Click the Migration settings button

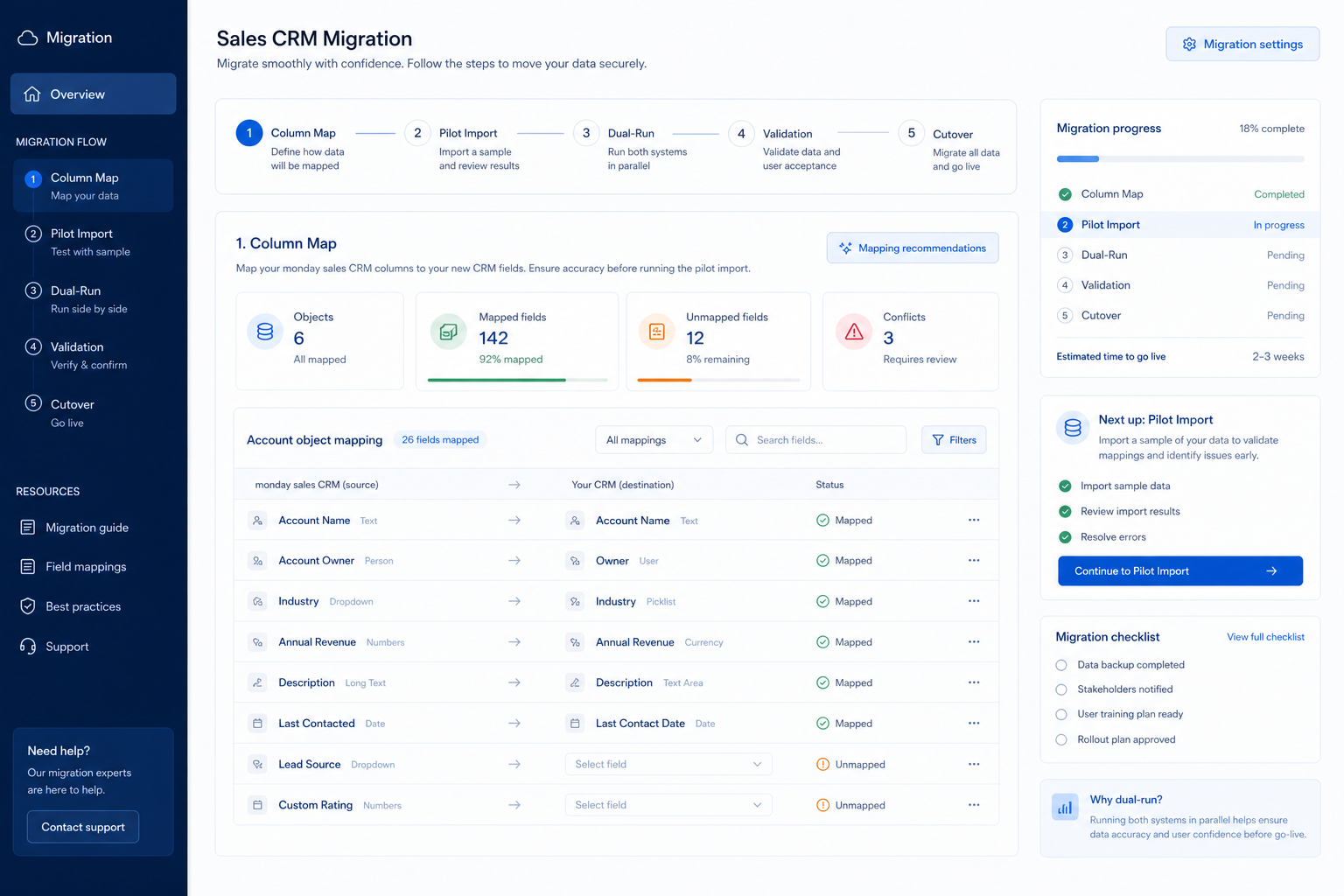(1242, 44)
